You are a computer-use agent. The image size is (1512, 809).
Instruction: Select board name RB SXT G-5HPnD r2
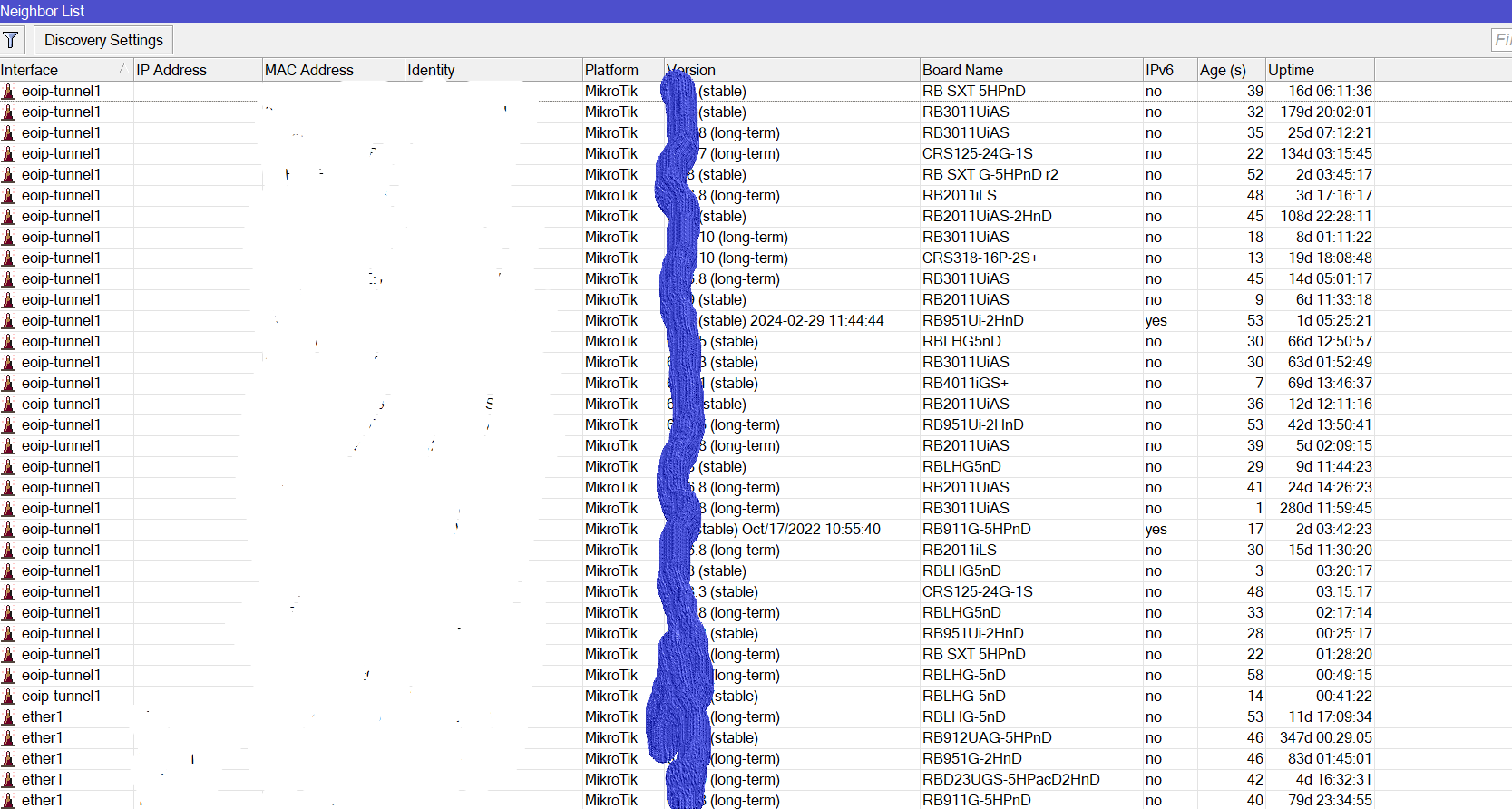click(990, 174)
